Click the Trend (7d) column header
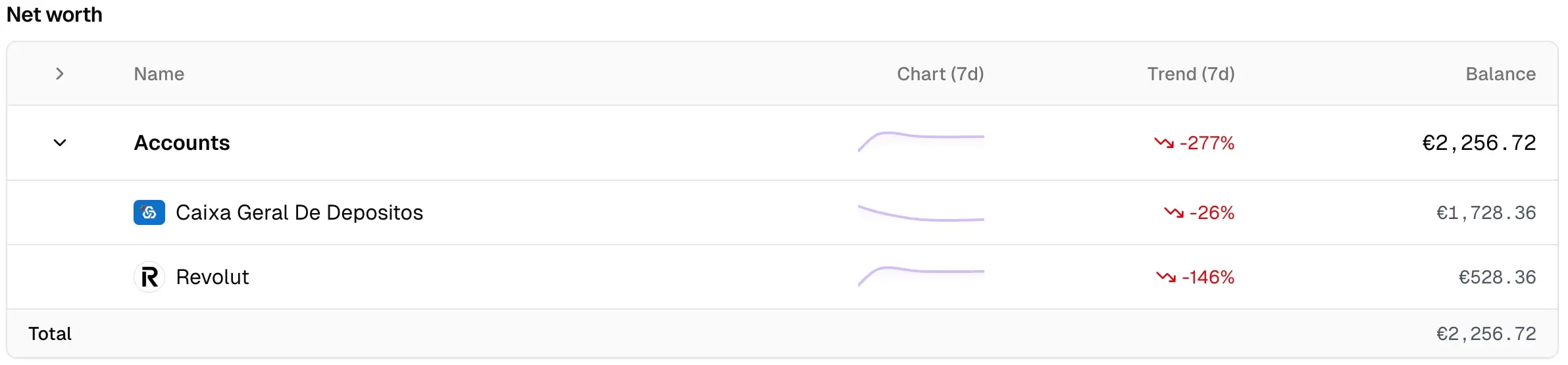Screen dimensions: 1568x365 1191,74
